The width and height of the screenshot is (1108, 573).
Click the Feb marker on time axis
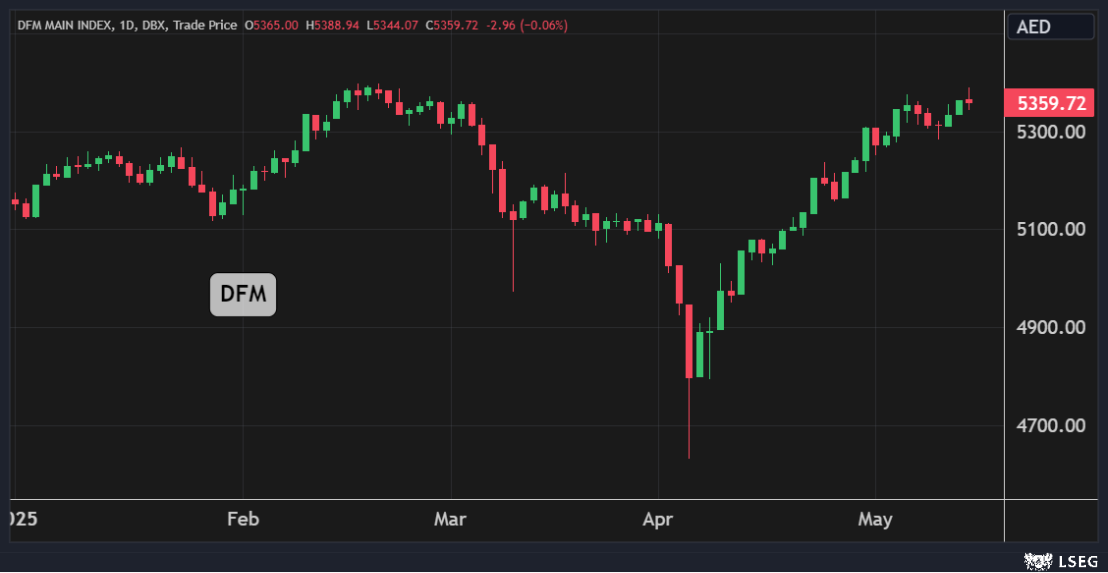243,519
